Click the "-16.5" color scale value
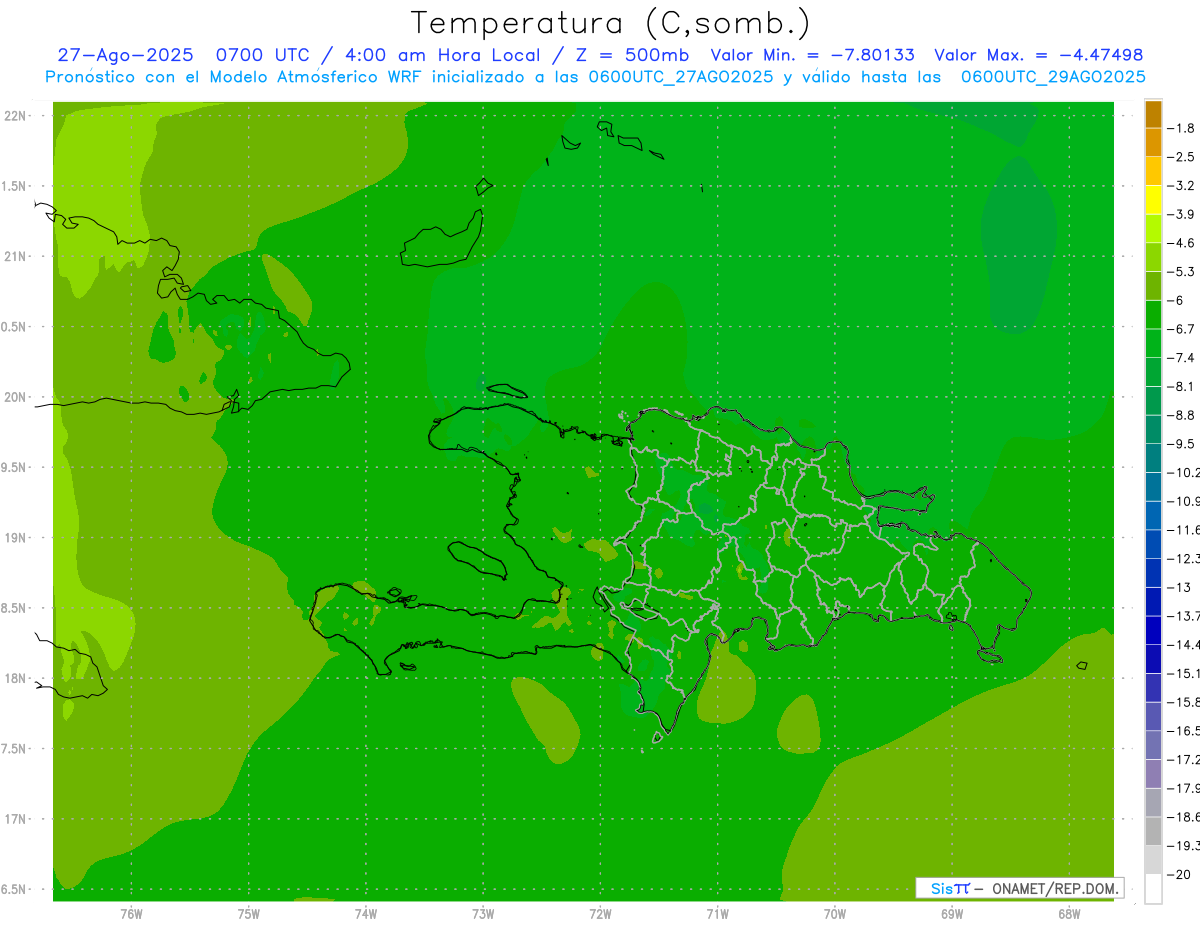 [x=1183, y=731]
